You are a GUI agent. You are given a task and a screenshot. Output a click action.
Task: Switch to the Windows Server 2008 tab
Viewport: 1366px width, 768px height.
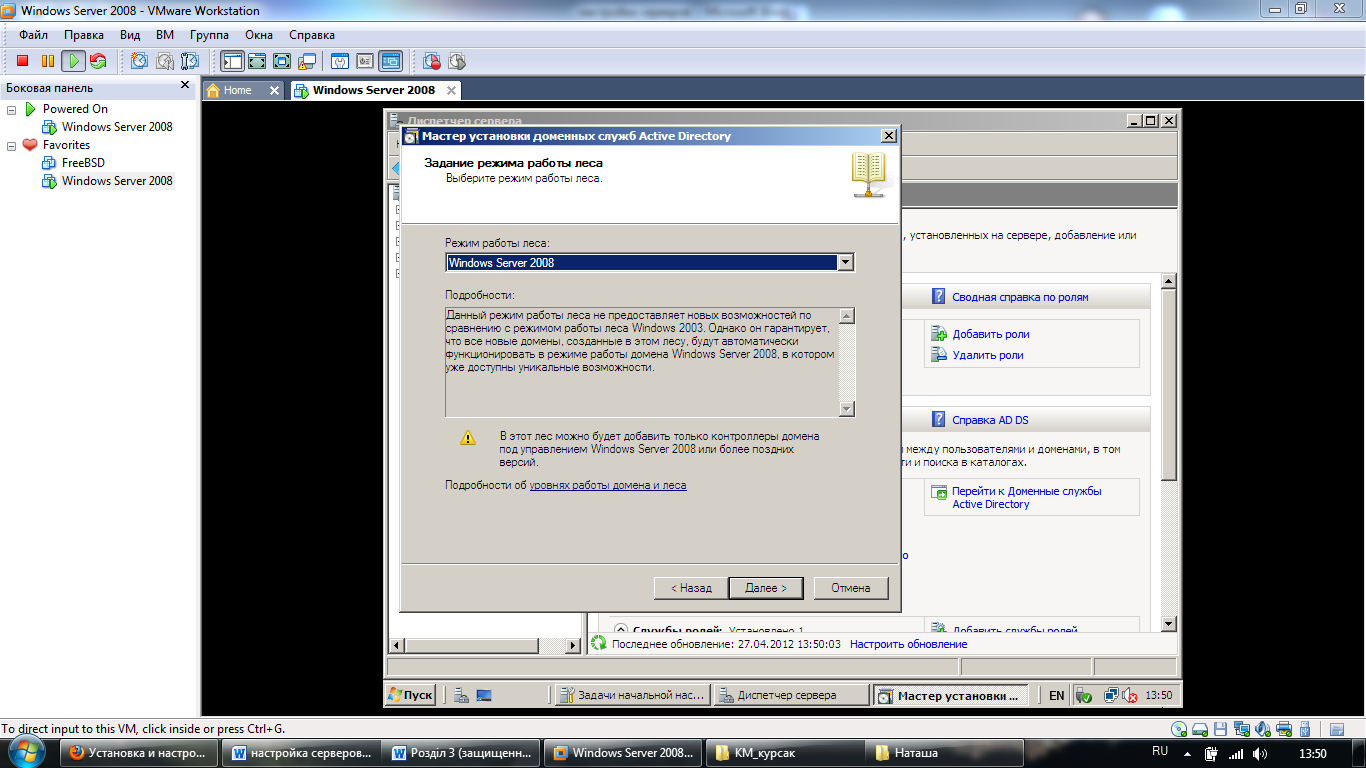click(374, 90)
